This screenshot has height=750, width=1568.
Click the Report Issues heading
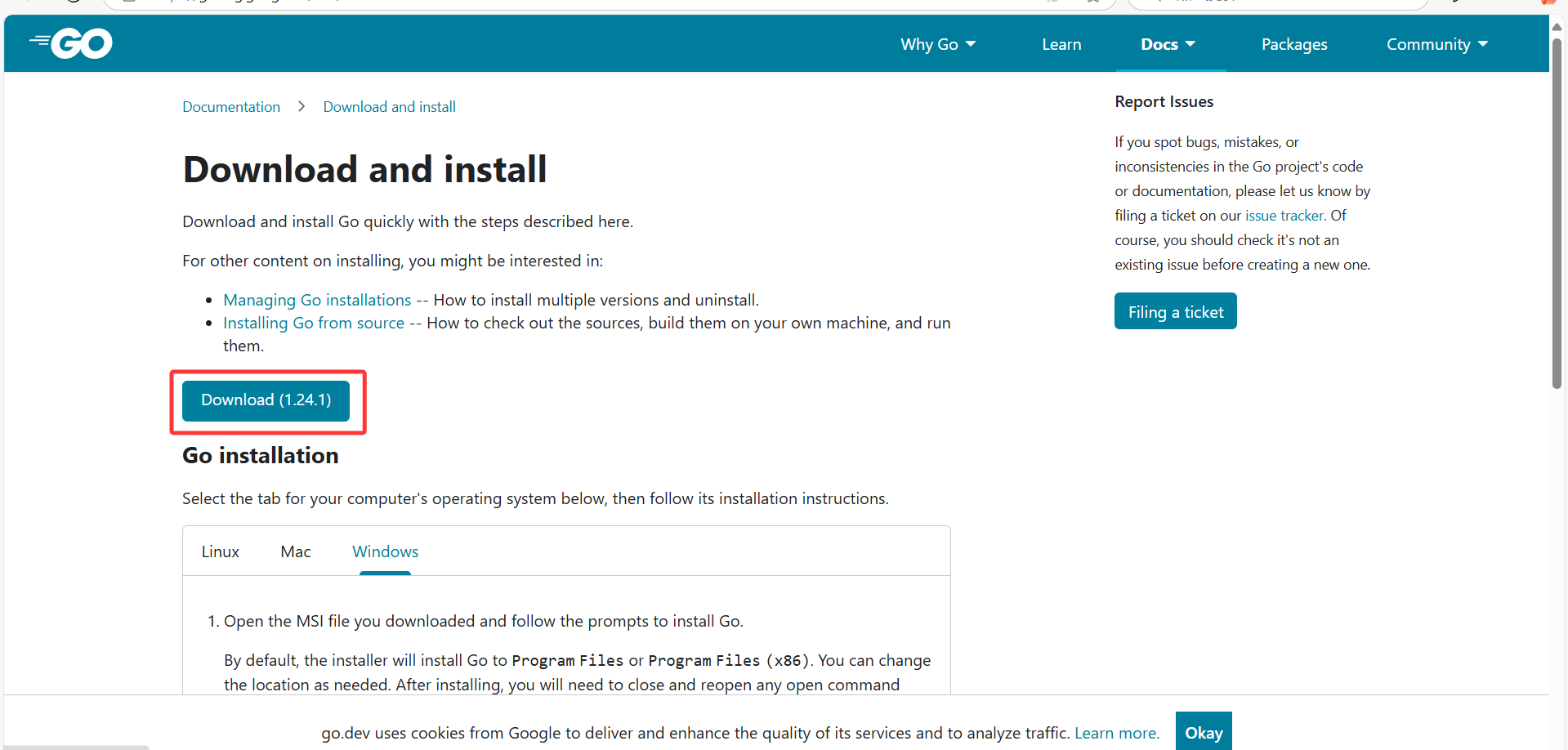[1164, 101]
